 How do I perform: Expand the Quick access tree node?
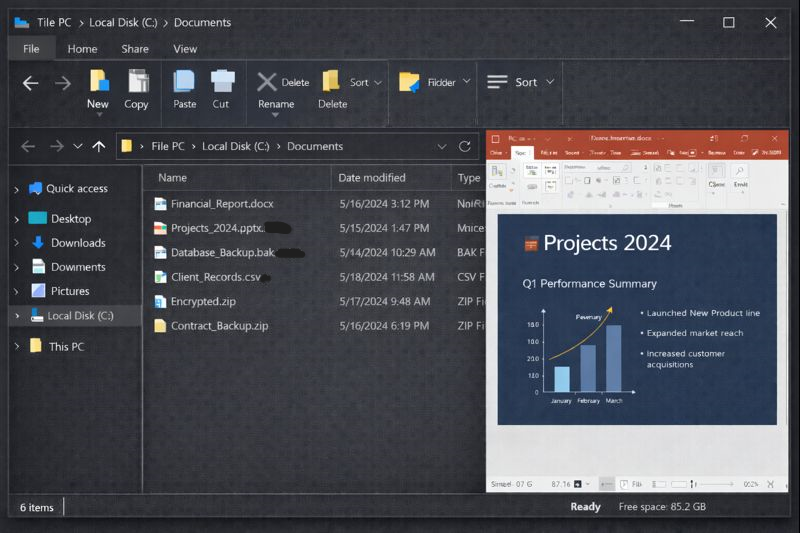coord(16,189)
